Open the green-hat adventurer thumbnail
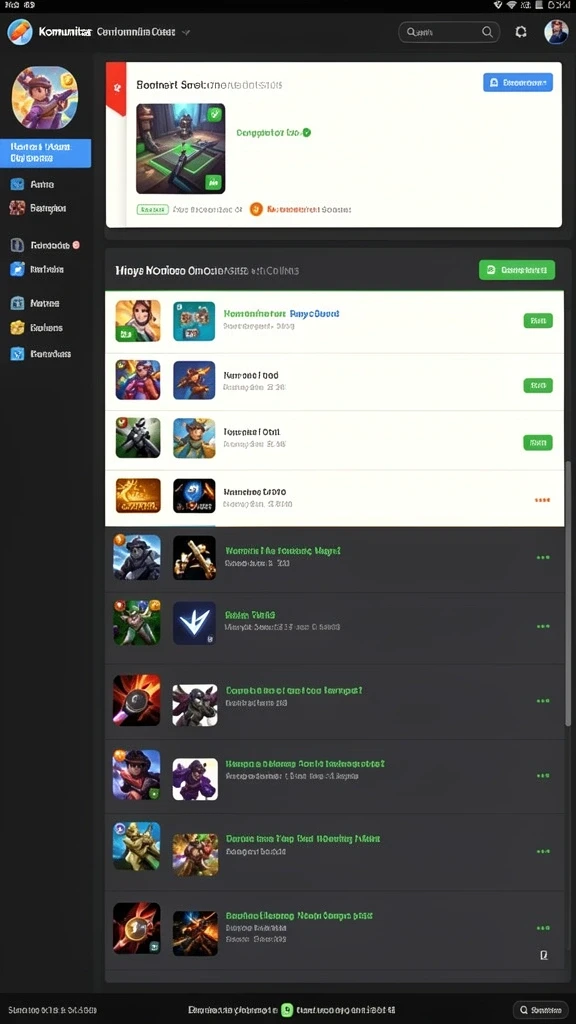This screenshot has width=576, height=1024. click(194, 438)
